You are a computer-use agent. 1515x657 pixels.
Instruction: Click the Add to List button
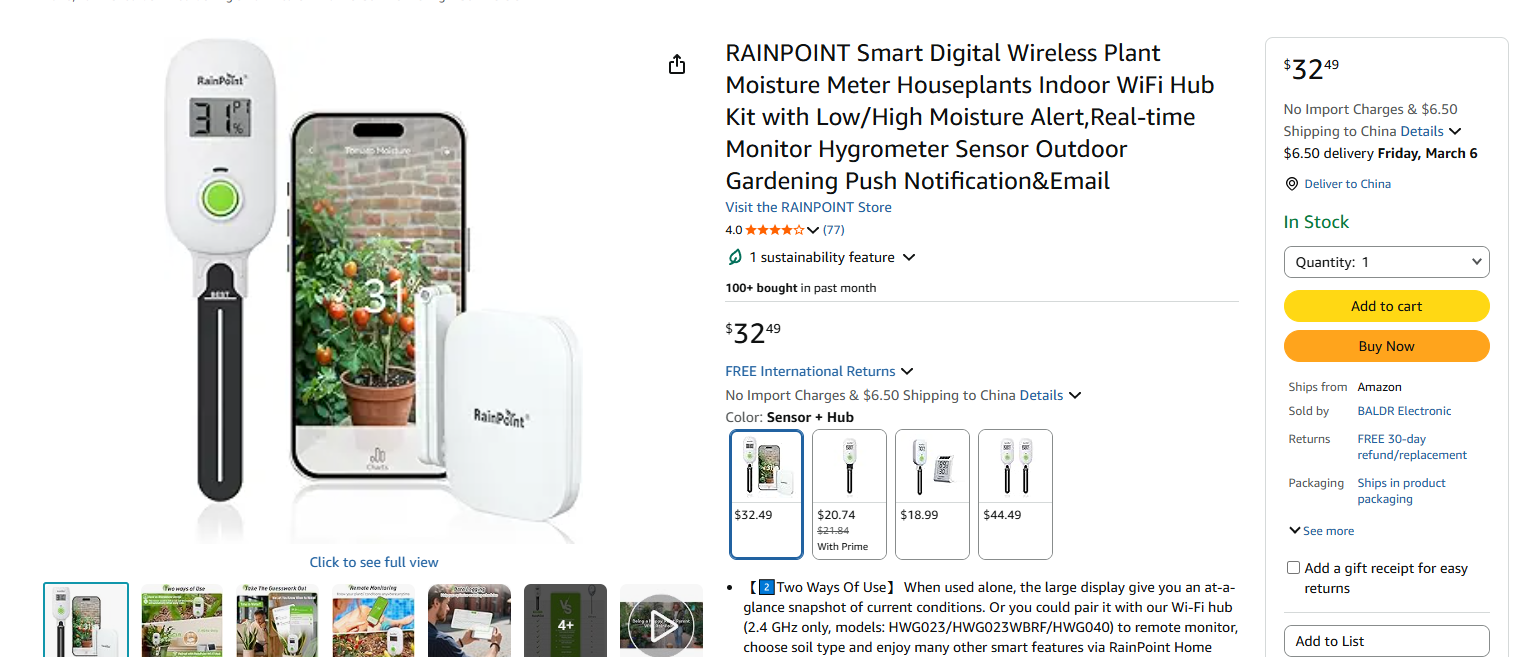tap(1386, 641)
